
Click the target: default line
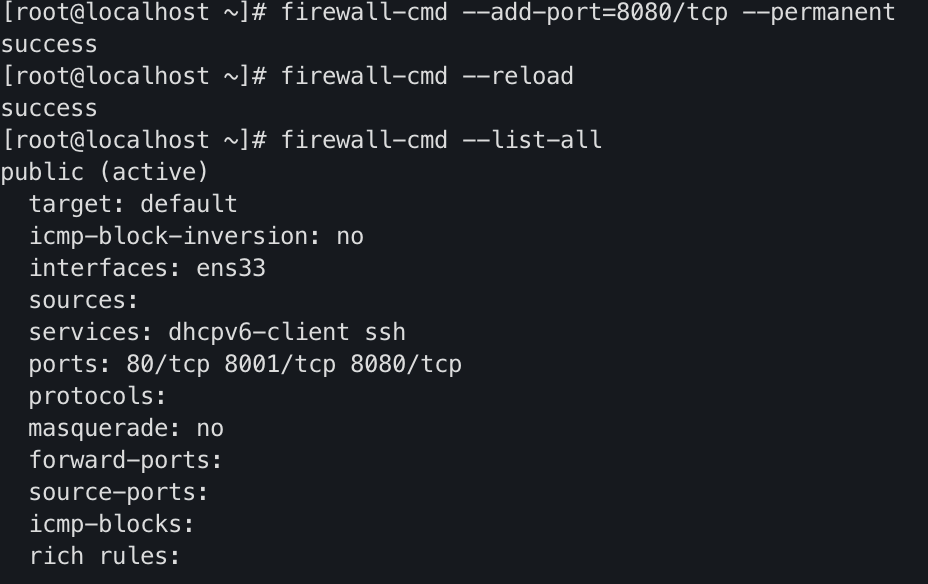pyautogui.click(x=133, y=204)
